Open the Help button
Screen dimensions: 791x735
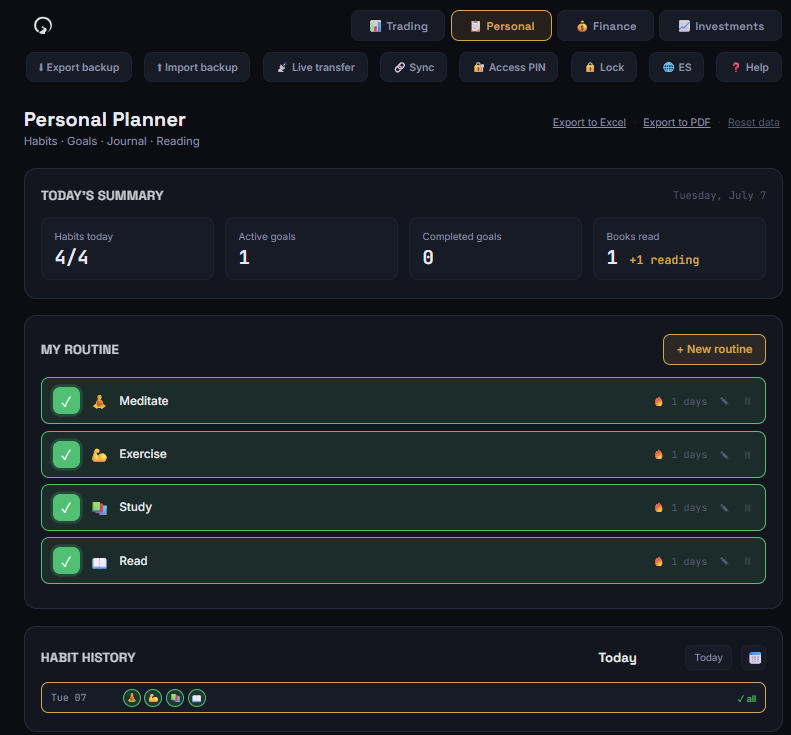pos(749,67)
